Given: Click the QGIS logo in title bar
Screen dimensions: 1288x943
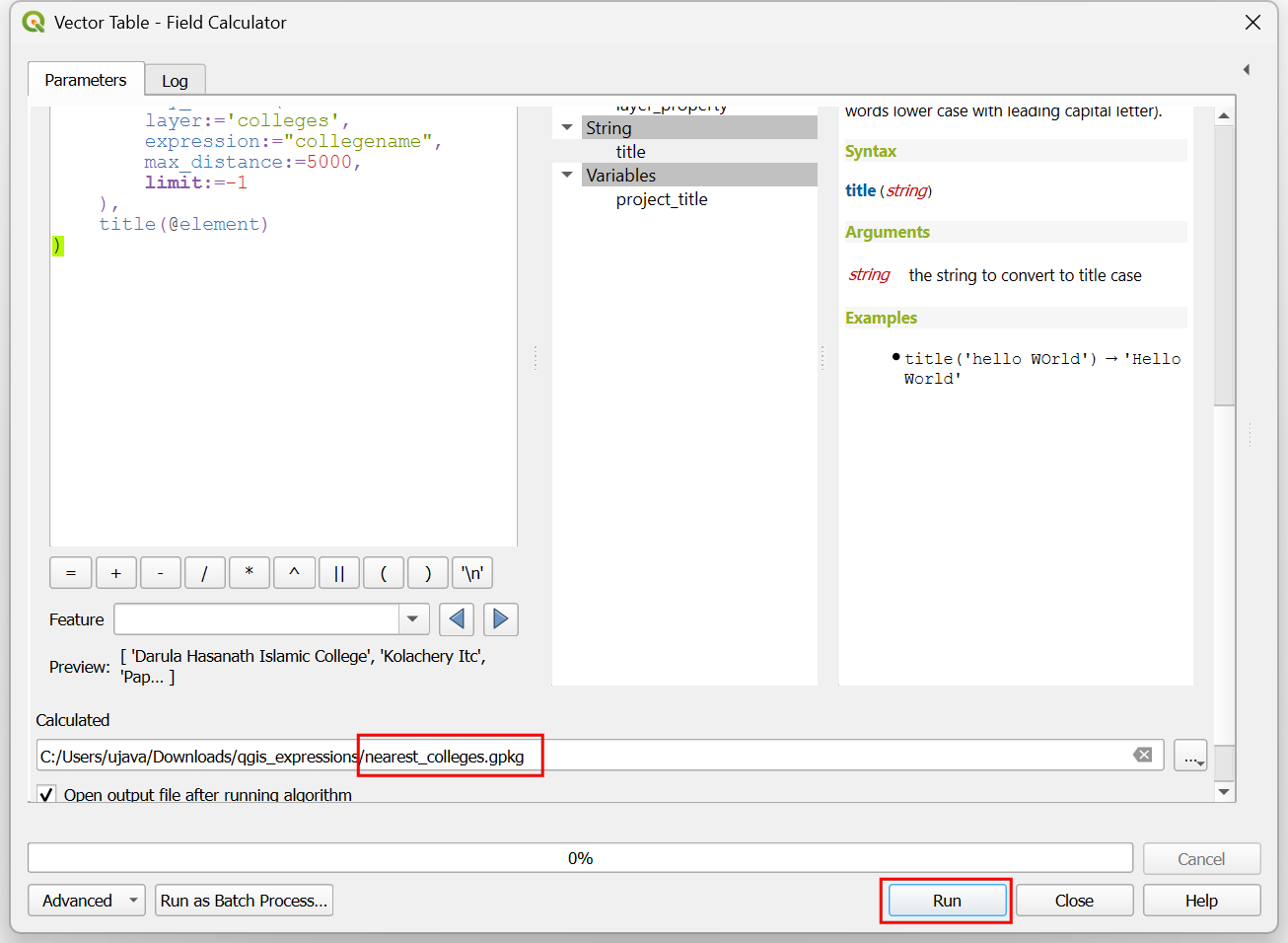Looking at the screenshot, I should click(x=34, y=22).
